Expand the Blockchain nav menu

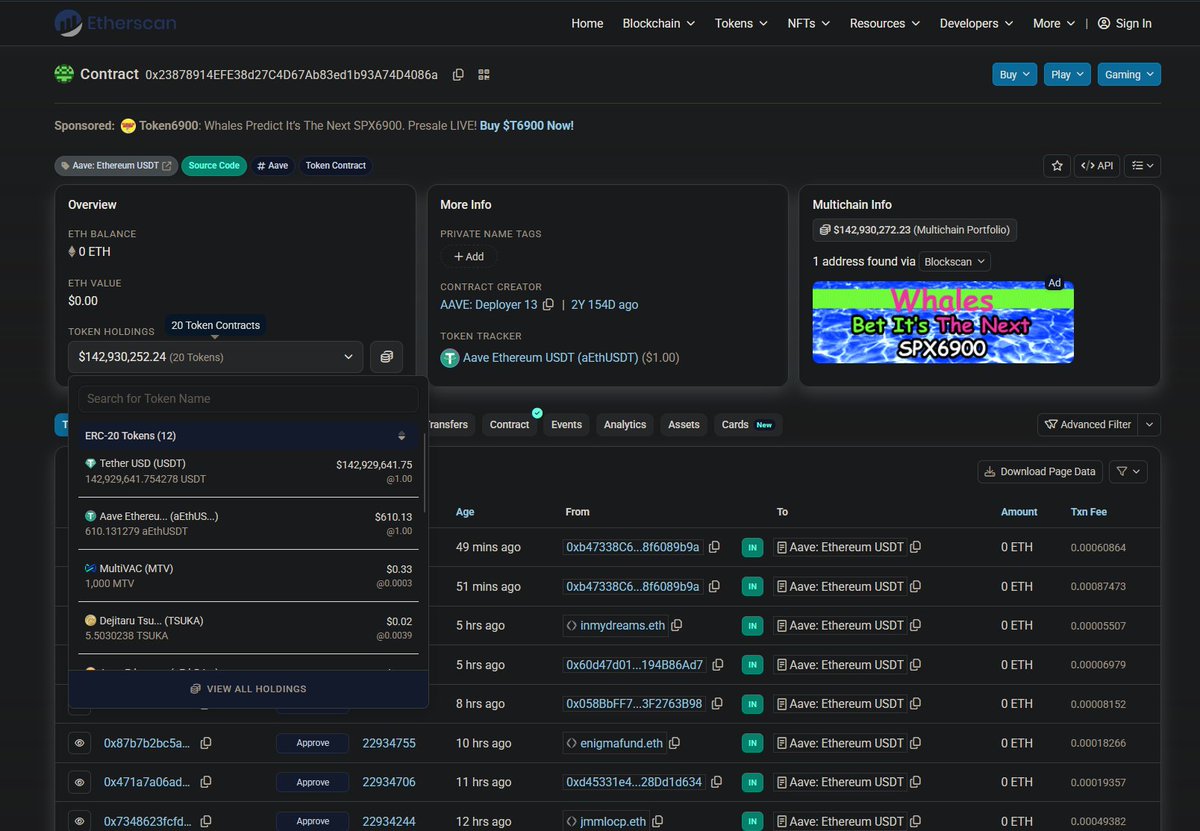(x=658, y=23)
